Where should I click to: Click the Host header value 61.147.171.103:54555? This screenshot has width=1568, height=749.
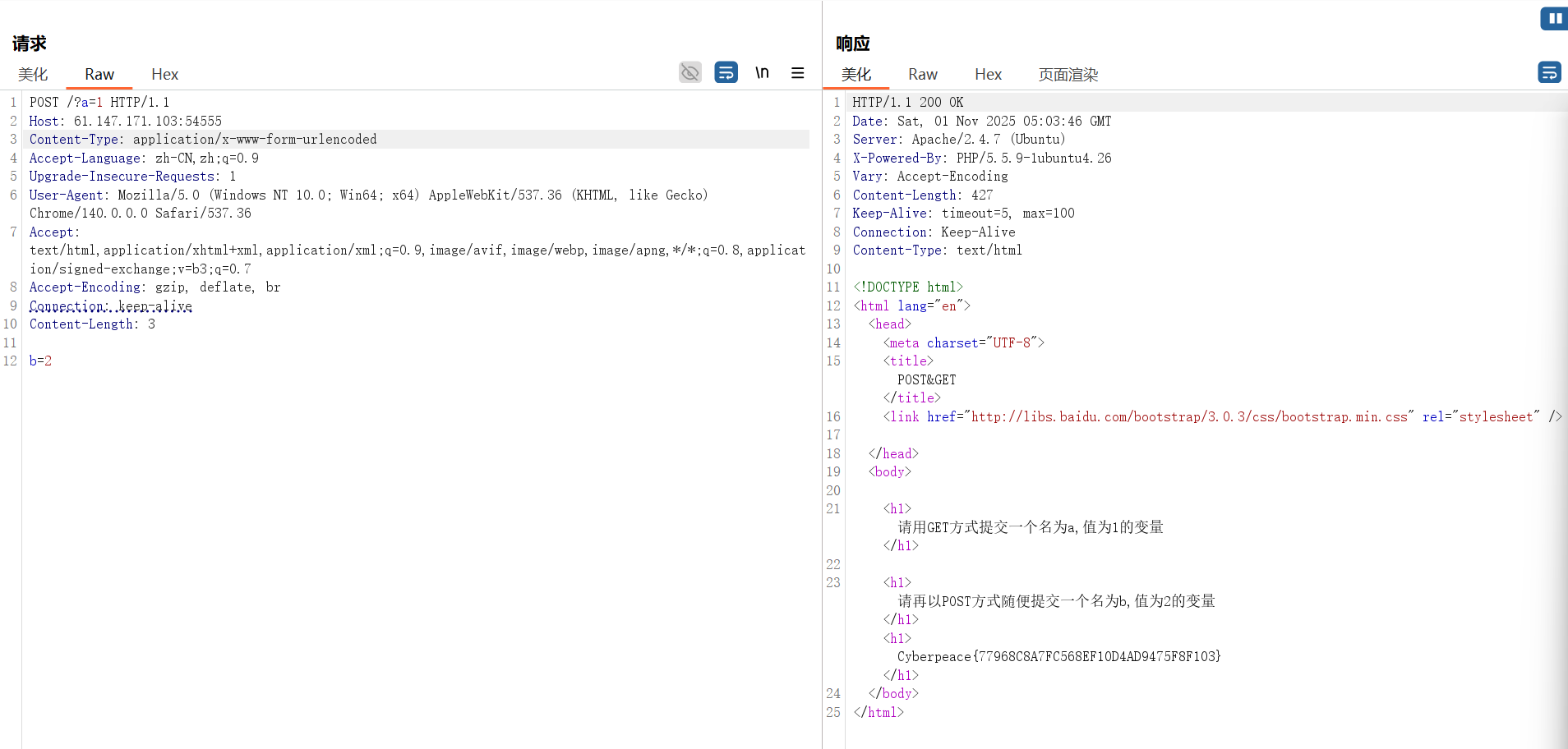(148, 122)
